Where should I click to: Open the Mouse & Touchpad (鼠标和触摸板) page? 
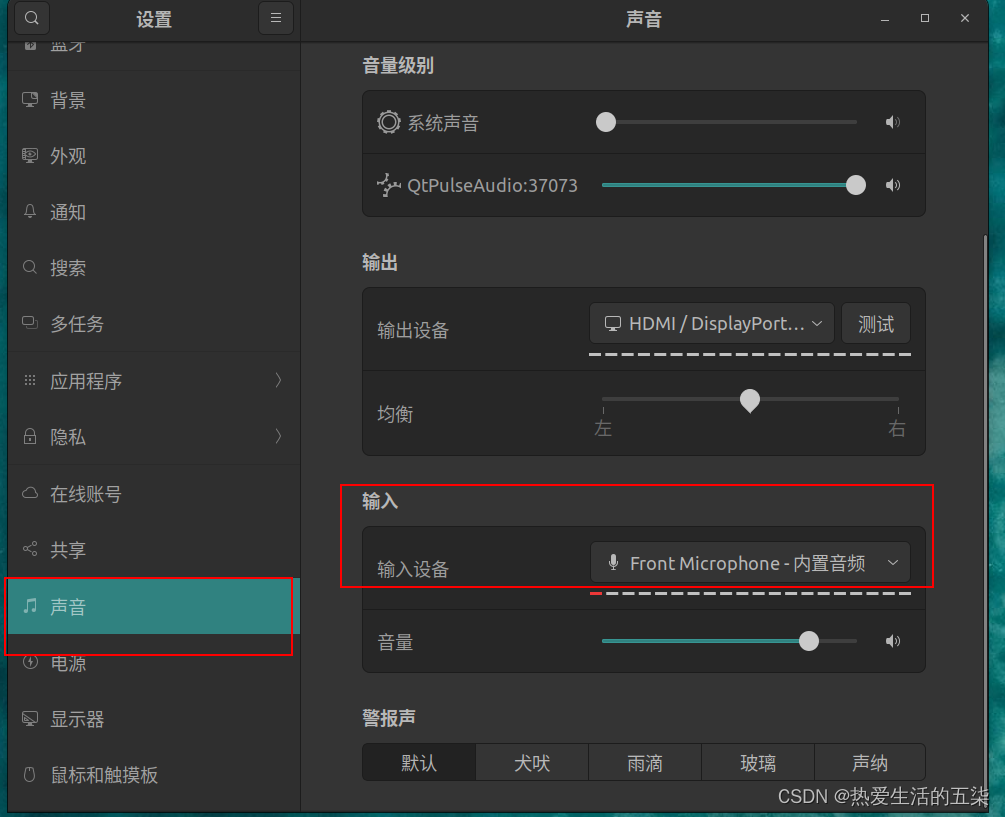click(154, 774)
